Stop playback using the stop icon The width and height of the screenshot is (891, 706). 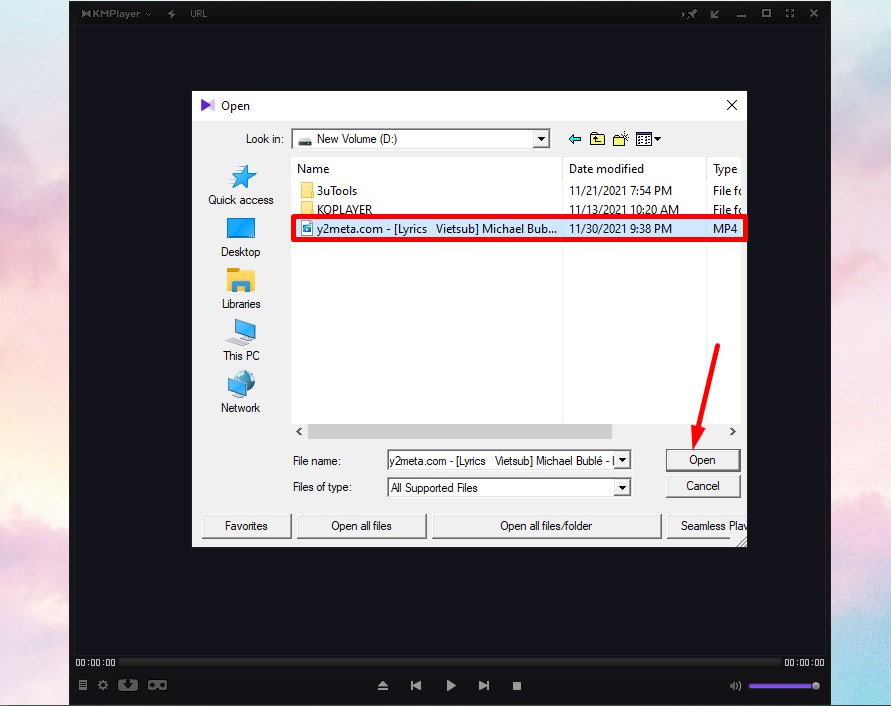(517, 686)
